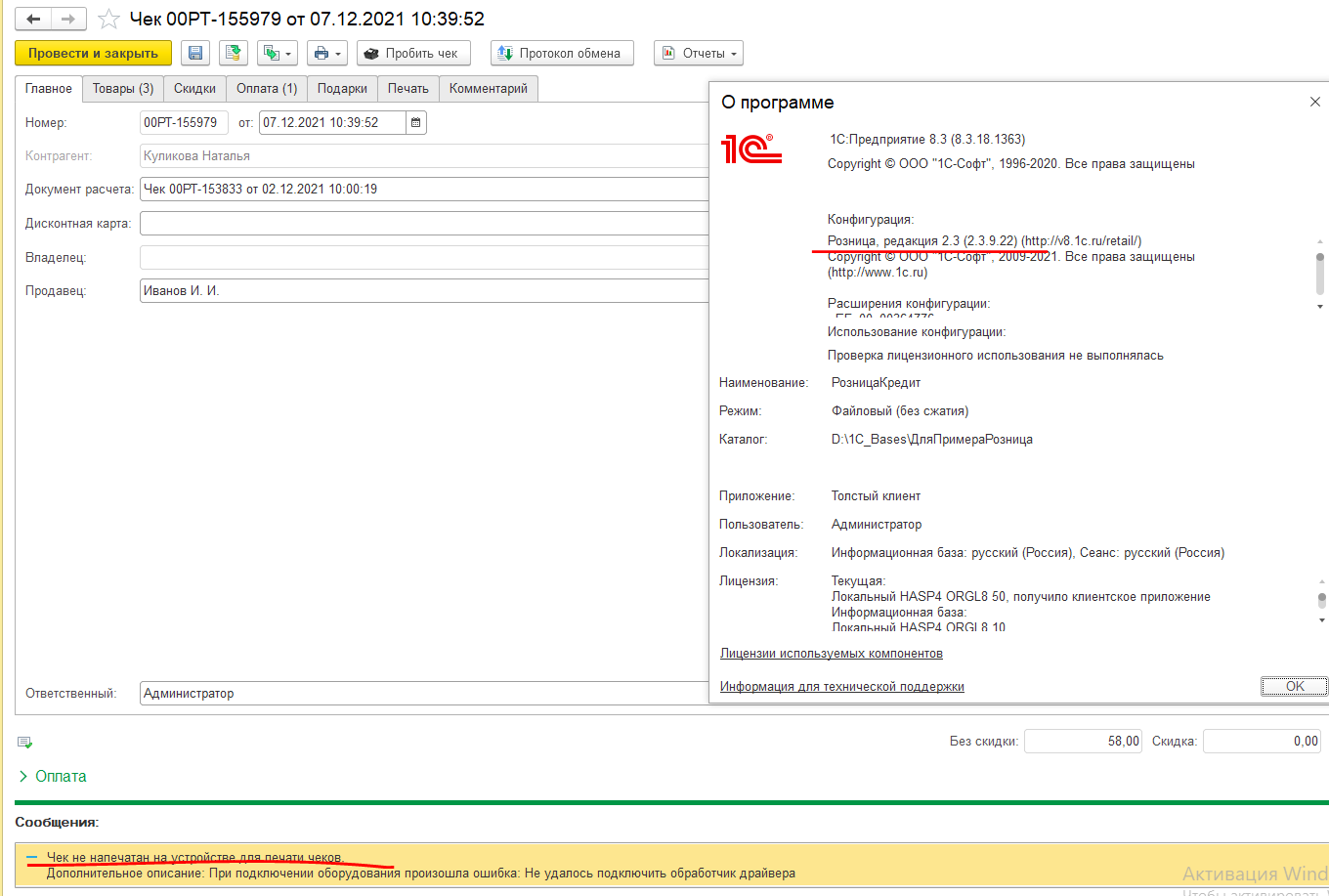
Task: Click the name value РозницаКредит
Action: 876,382
